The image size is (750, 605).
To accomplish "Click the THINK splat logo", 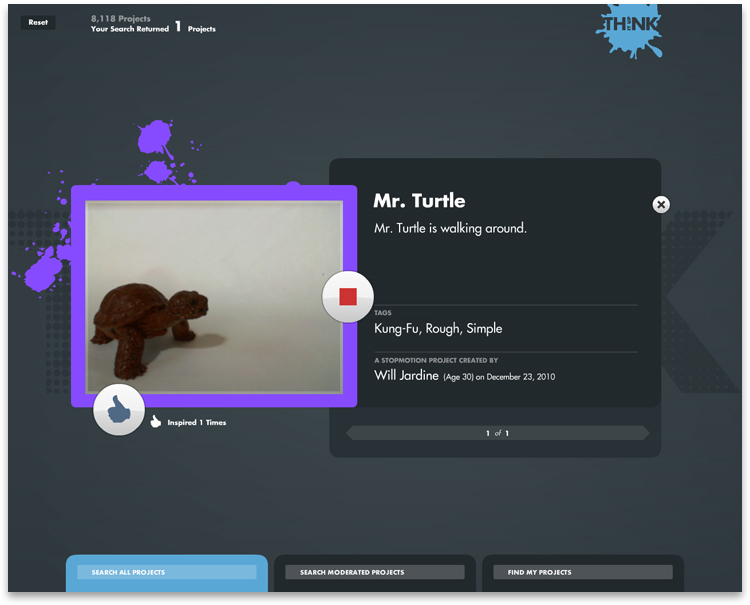I will tap(629, 30).
